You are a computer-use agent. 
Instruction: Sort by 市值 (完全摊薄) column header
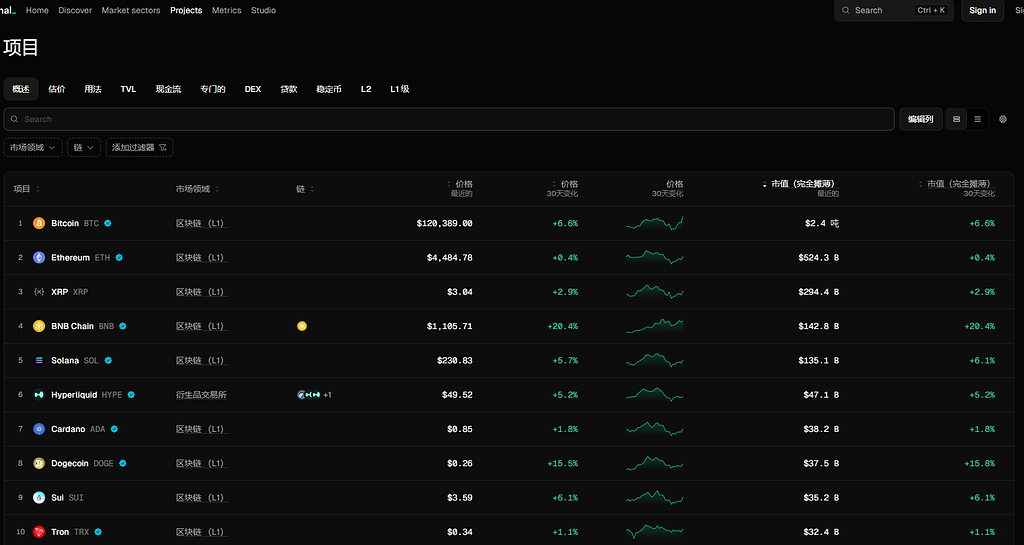[802, 184]
